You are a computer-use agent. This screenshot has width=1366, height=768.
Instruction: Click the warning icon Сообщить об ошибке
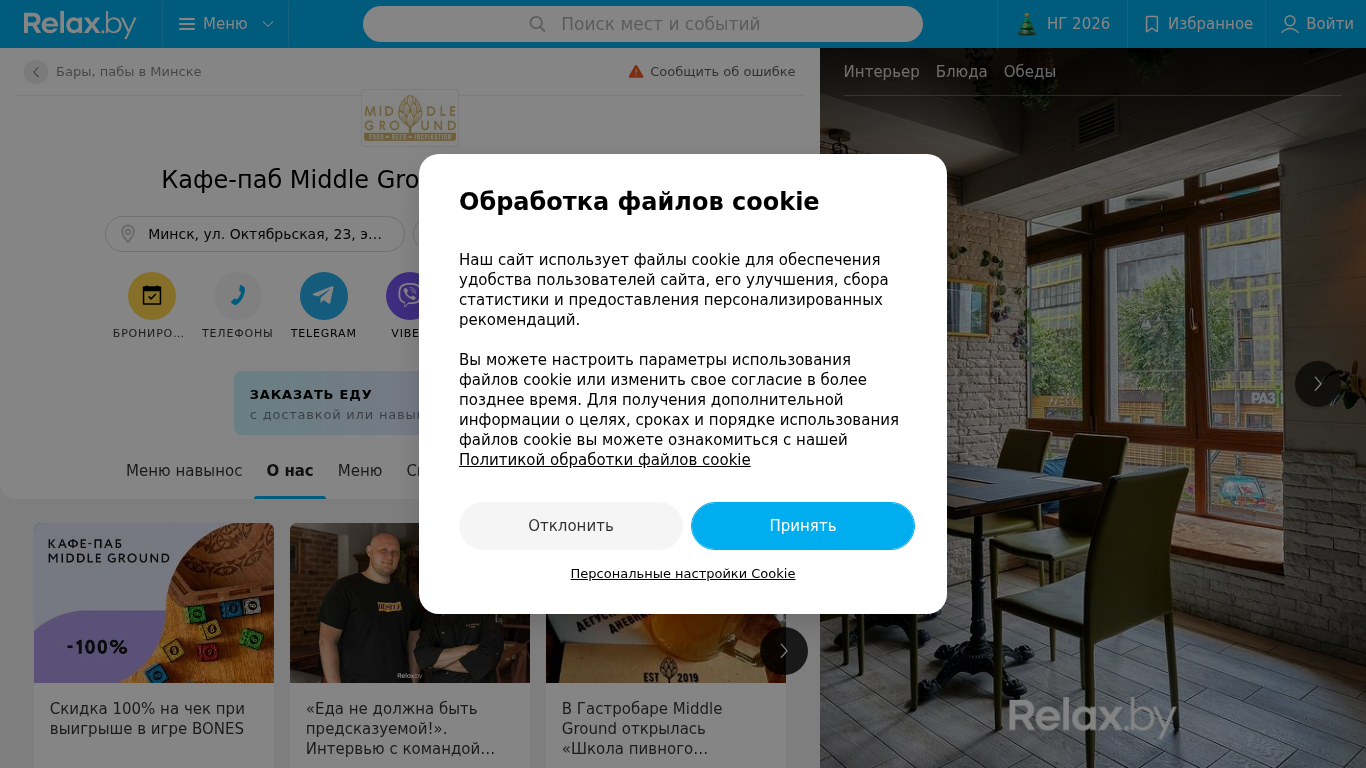pos(636,72)
